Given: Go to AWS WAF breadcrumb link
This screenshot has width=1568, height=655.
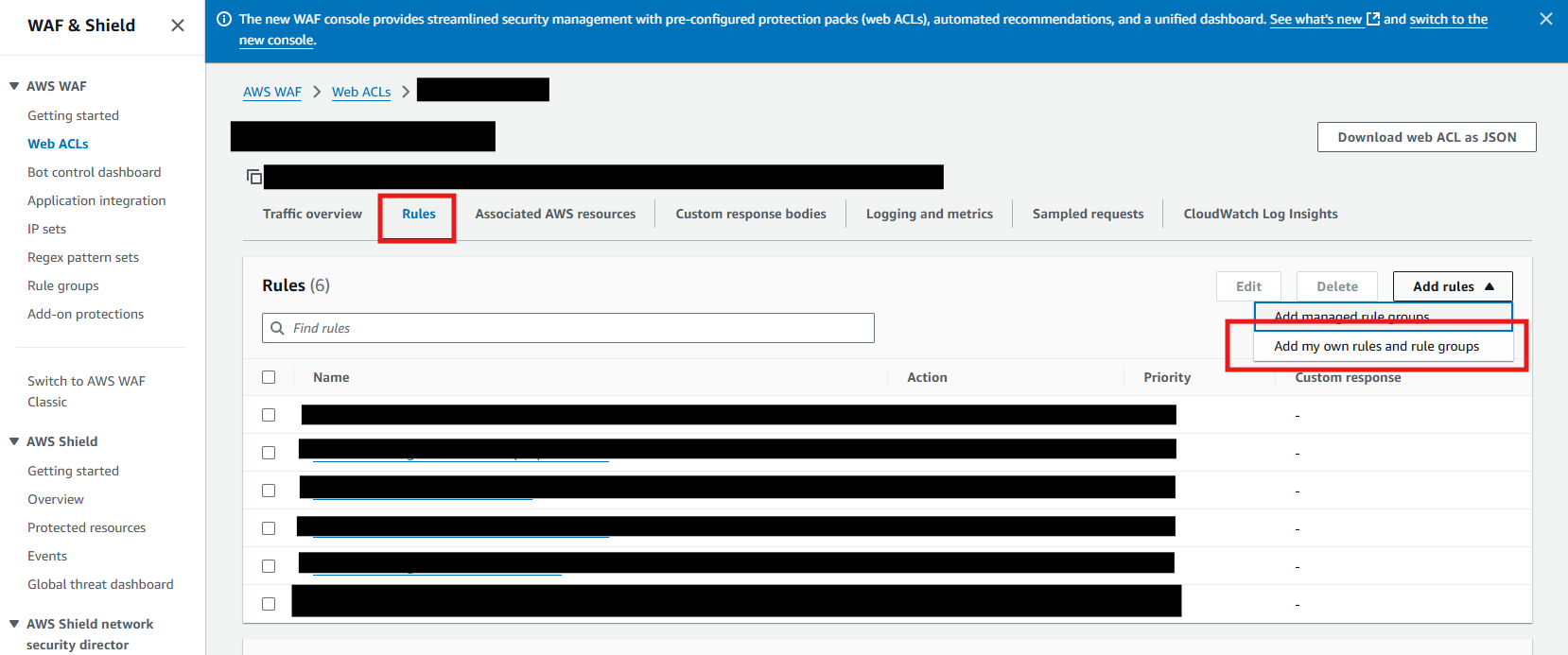Looking at the screenshot, I should (x=272, y=92).
